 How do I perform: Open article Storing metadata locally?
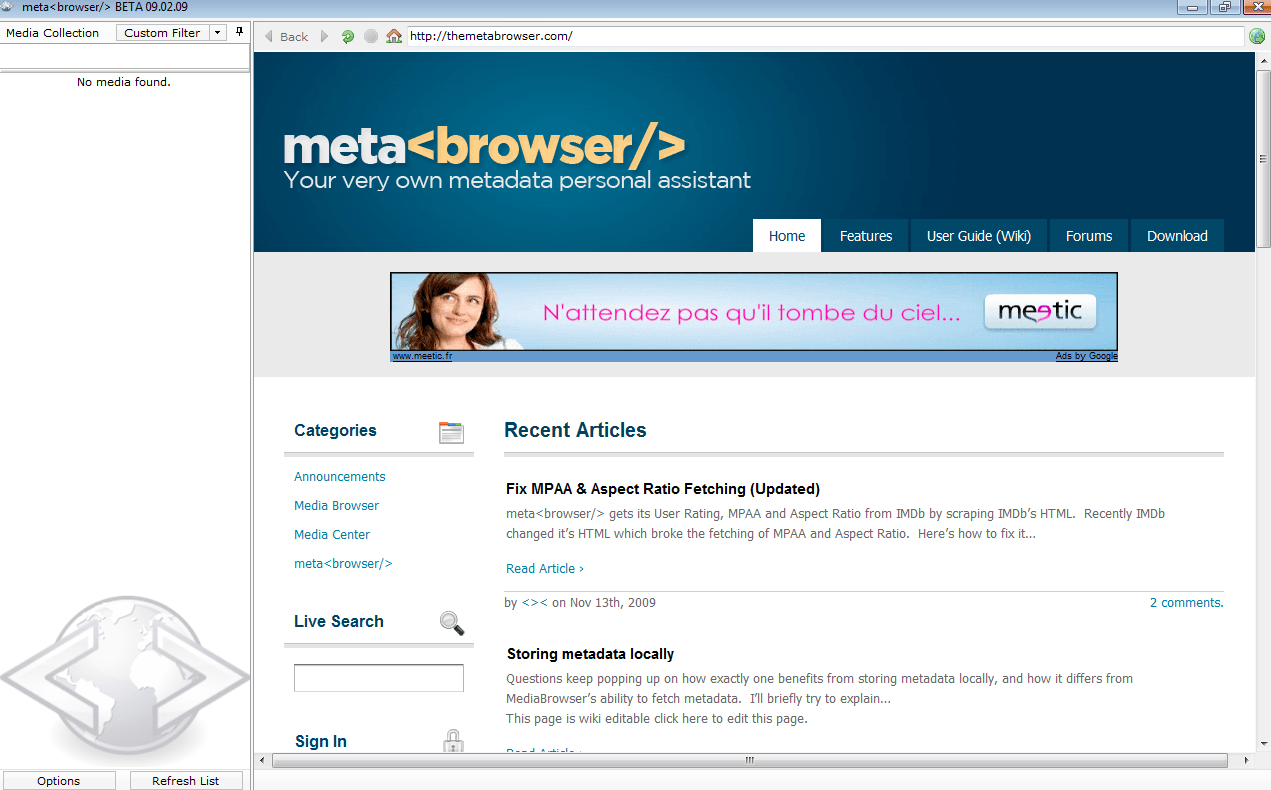coord(590,654)
